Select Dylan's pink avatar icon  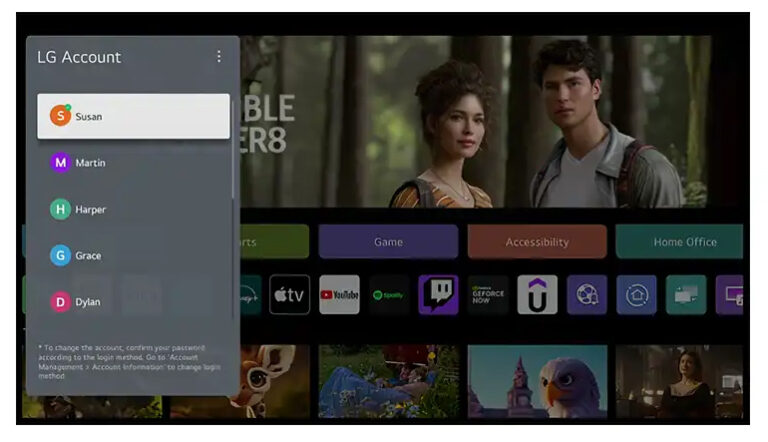point(60,302)
